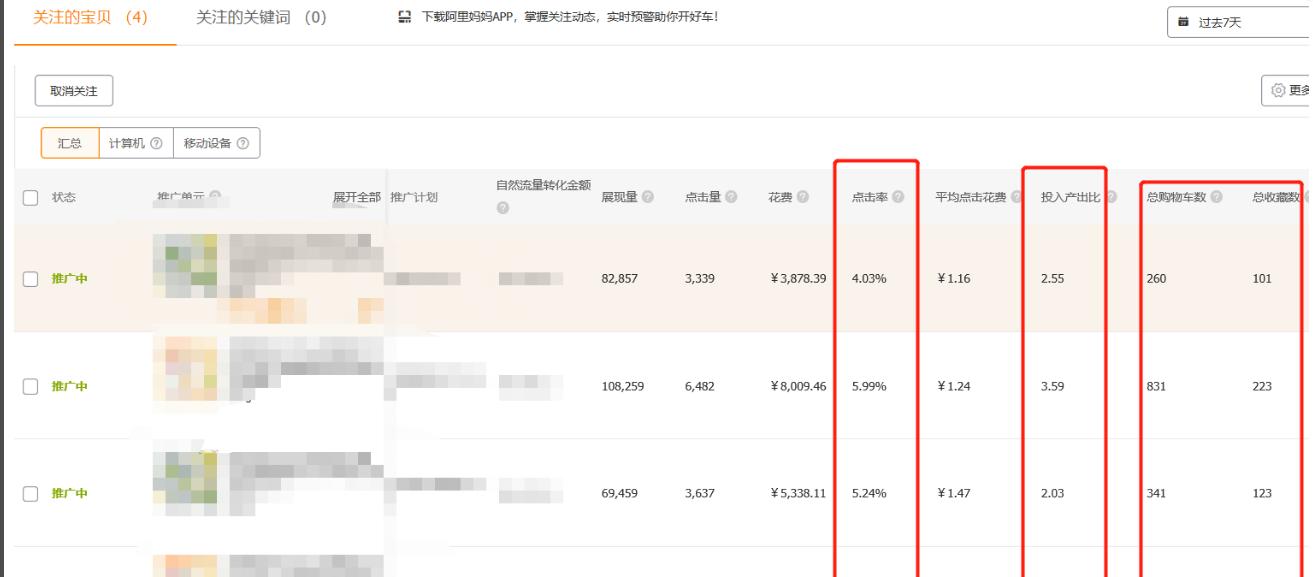Click the help icon next to 平均点击花费
This screenshot has height=577, width=1313.
point(1016,195)
